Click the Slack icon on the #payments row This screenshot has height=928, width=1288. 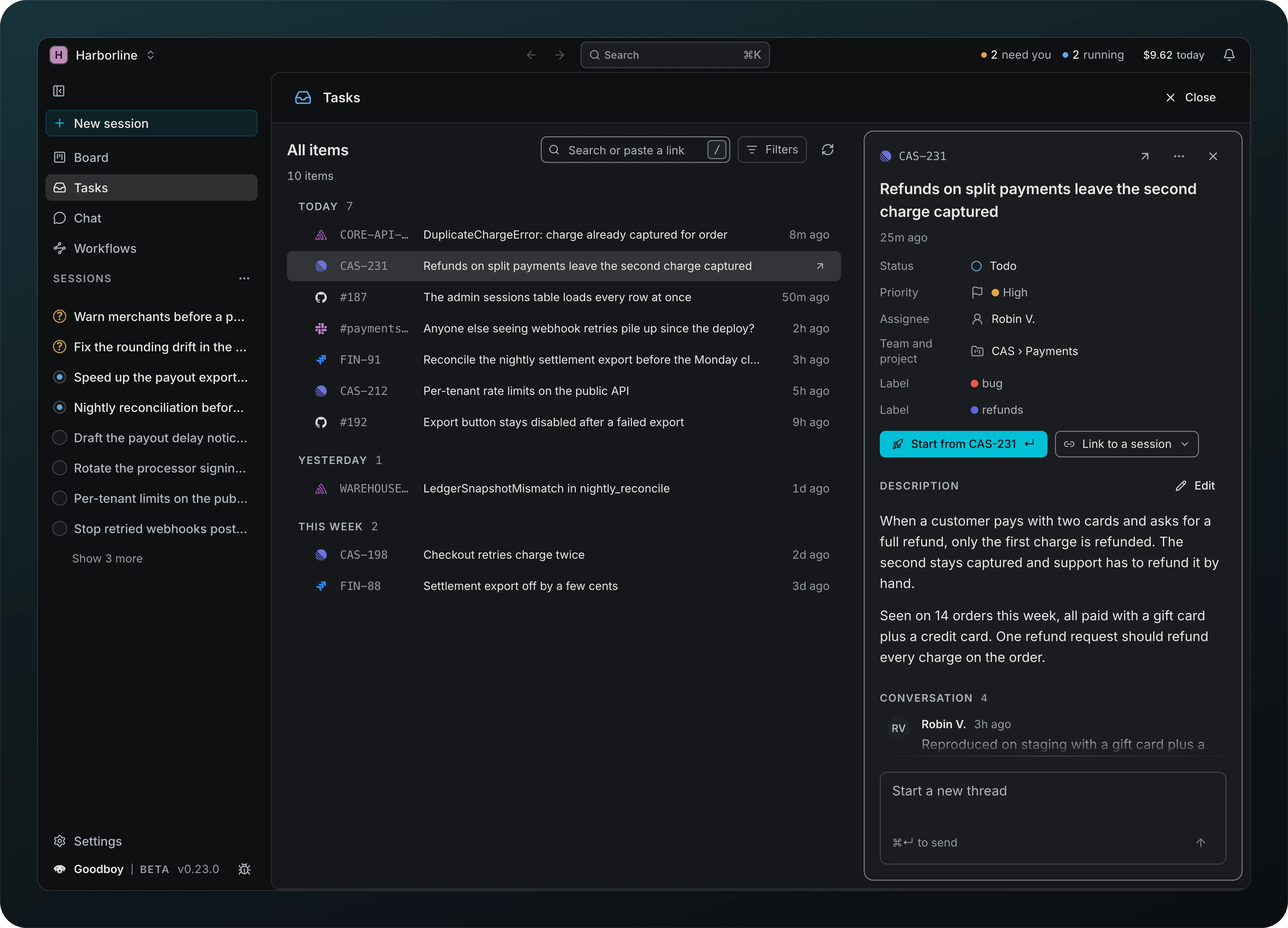tap(321, 328)
